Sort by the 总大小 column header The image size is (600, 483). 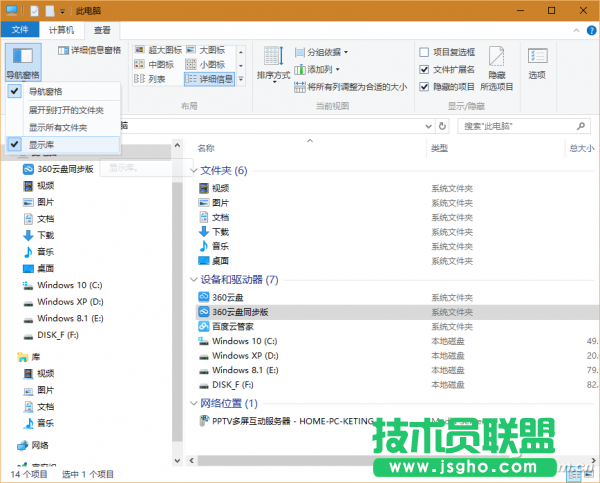click(582, 148)
